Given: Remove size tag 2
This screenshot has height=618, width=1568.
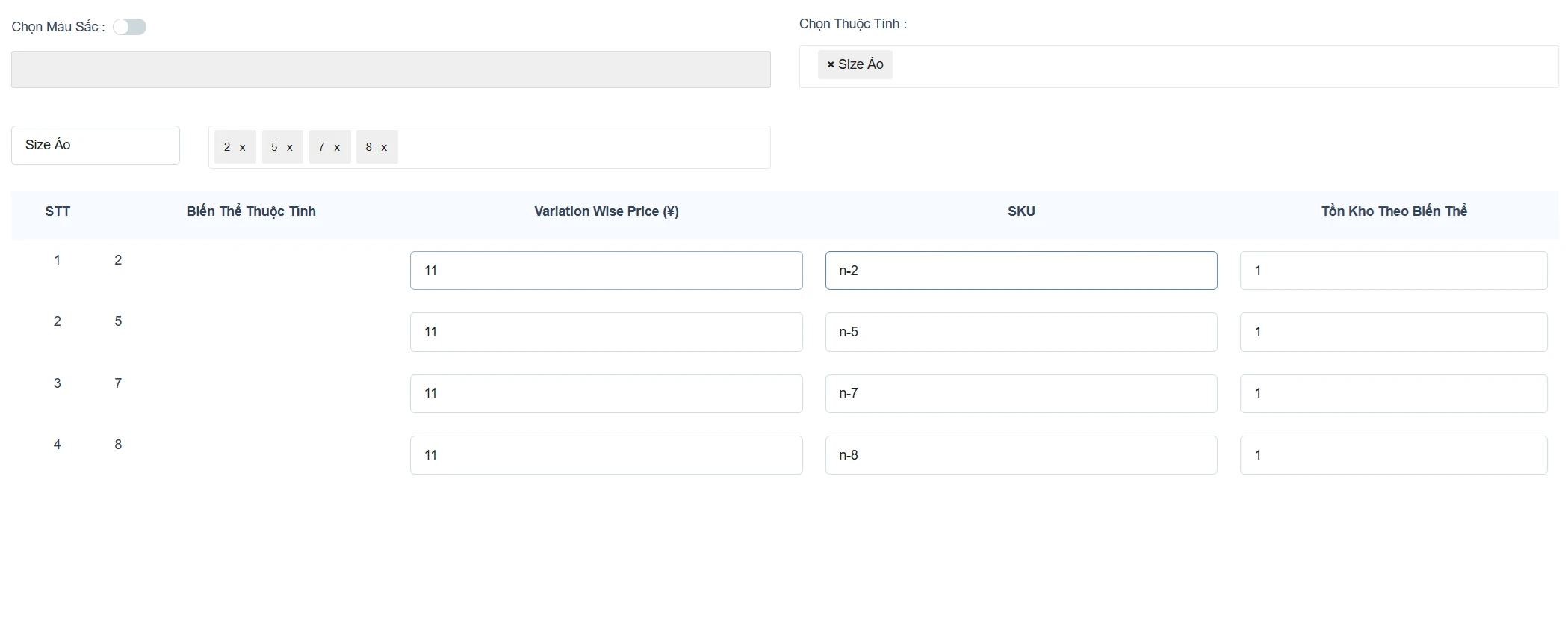Looking at the screenshot, I should 242,148.
